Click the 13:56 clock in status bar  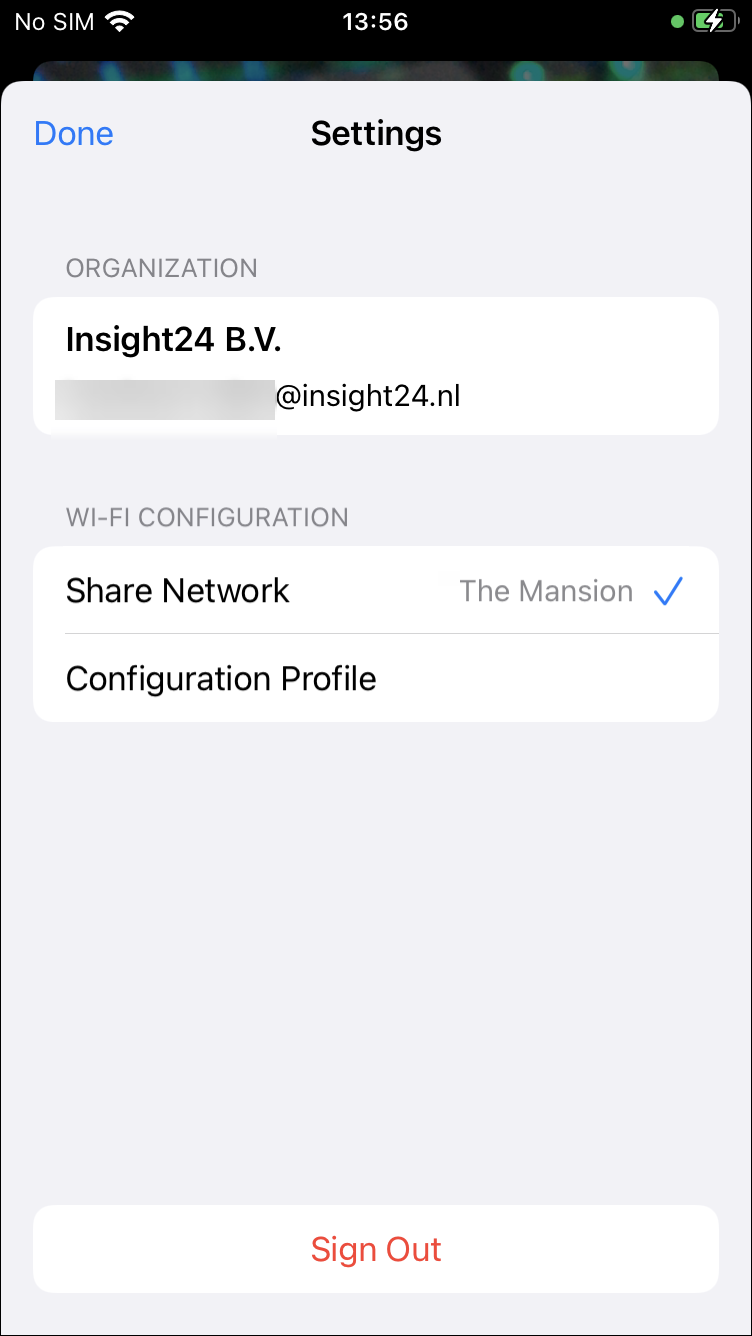(x=375, y=21)
